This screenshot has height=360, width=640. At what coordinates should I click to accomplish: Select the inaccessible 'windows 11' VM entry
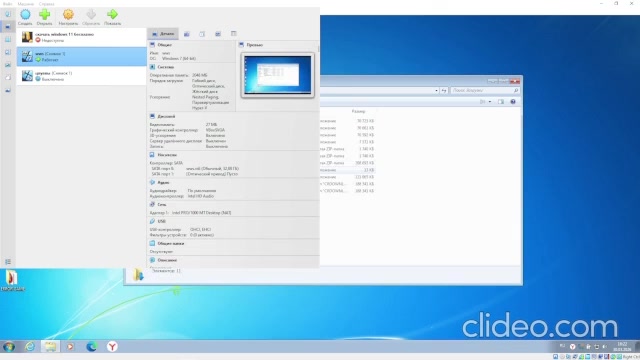[82, 37]
